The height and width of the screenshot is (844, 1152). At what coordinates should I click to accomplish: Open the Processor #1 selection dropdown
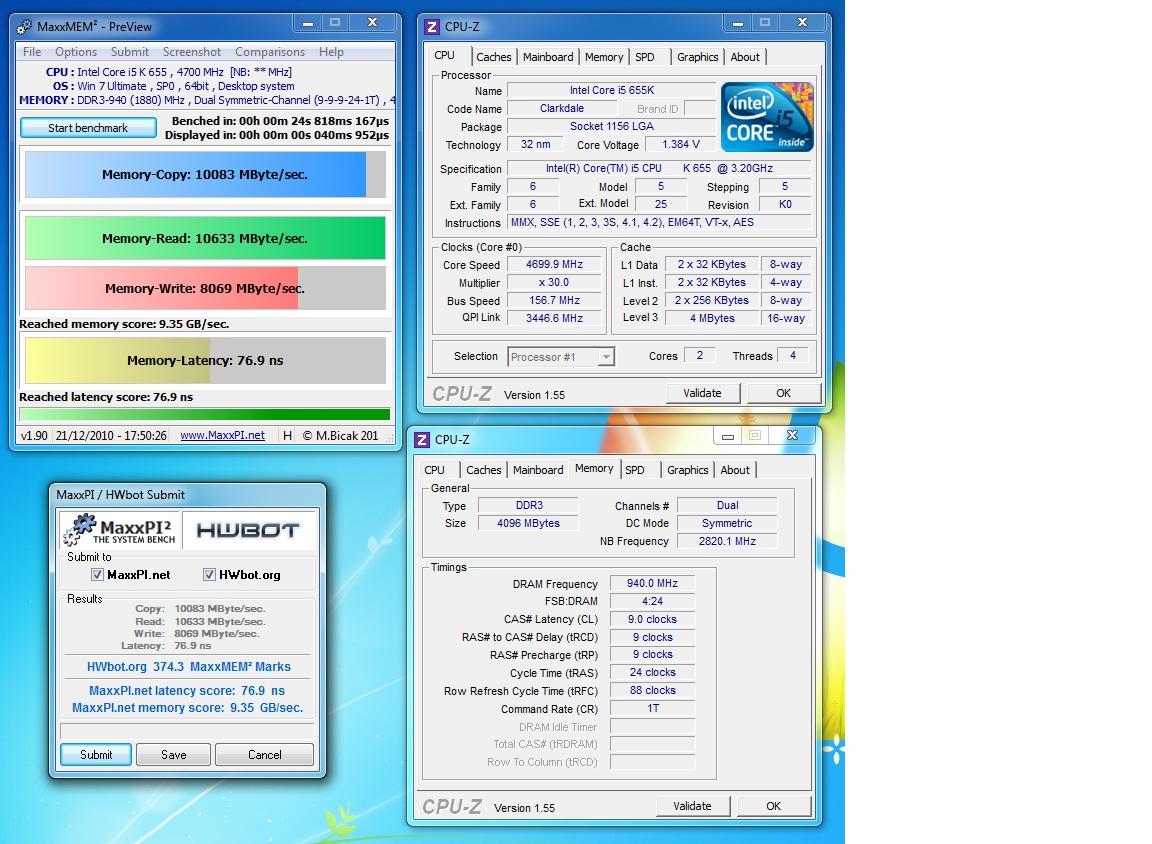click(561, 357)
